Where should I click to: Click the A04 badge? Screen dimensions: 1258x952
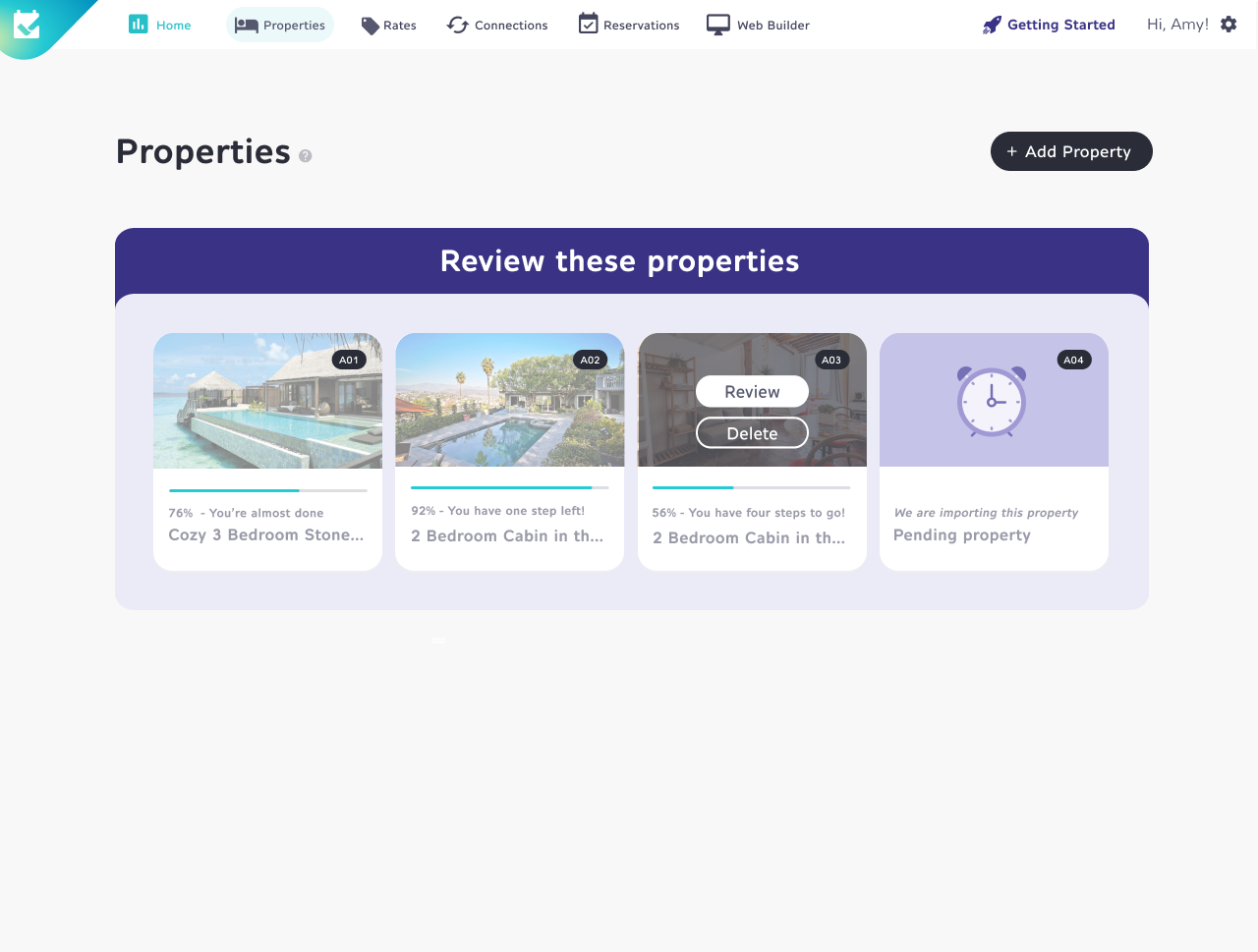pyautogui.click(x=1074, y=360)
